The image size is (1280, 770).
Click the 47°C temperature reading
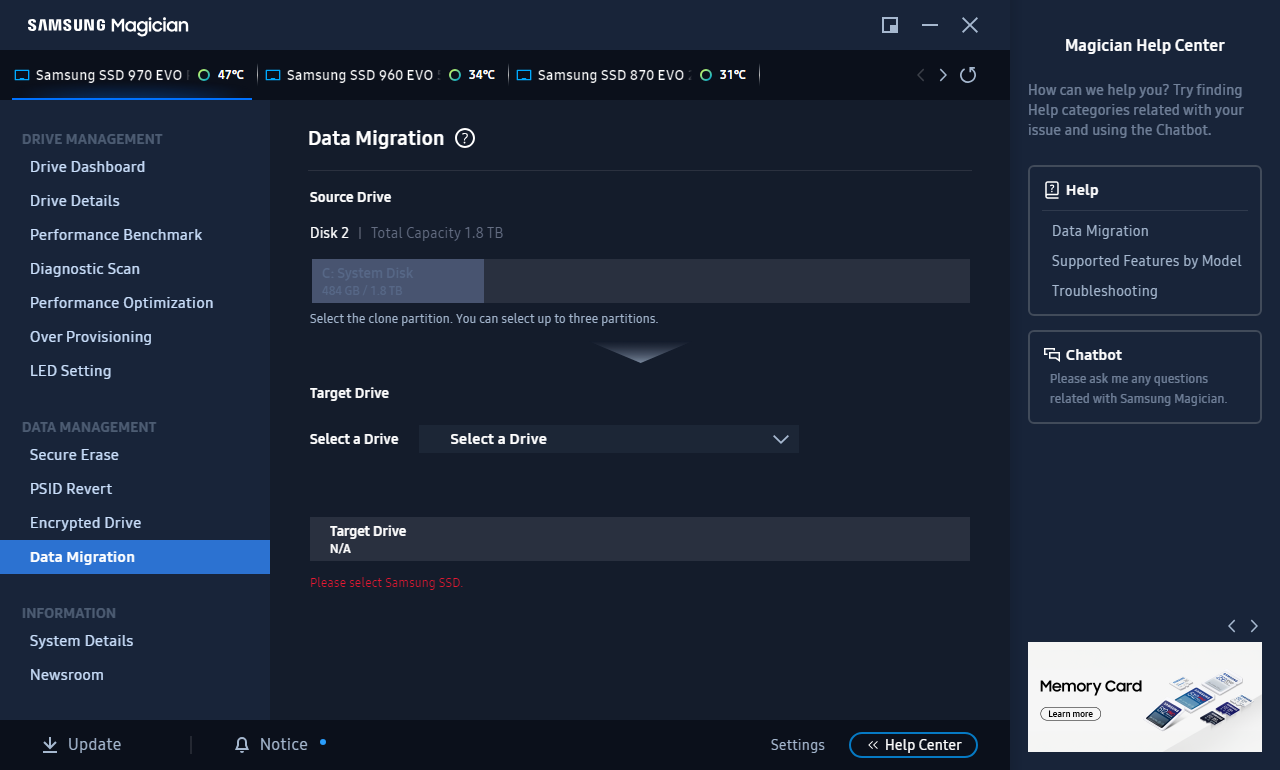pos(231,75)
